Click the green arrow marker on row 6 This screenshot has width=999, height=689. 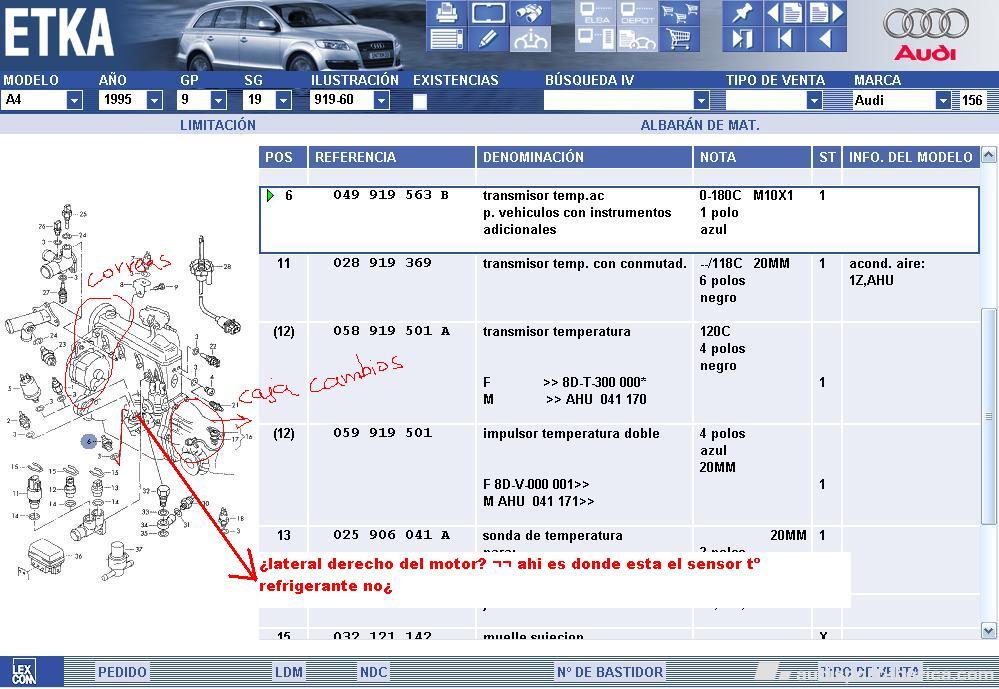pyautogui.click(x=271, y=196)
